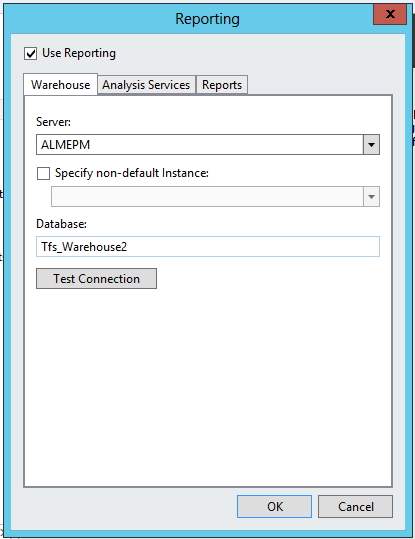The image size is (415, 539).
Task: Click the Tfs_Warehouse2 Database field
Action: [x=208, y=246]
